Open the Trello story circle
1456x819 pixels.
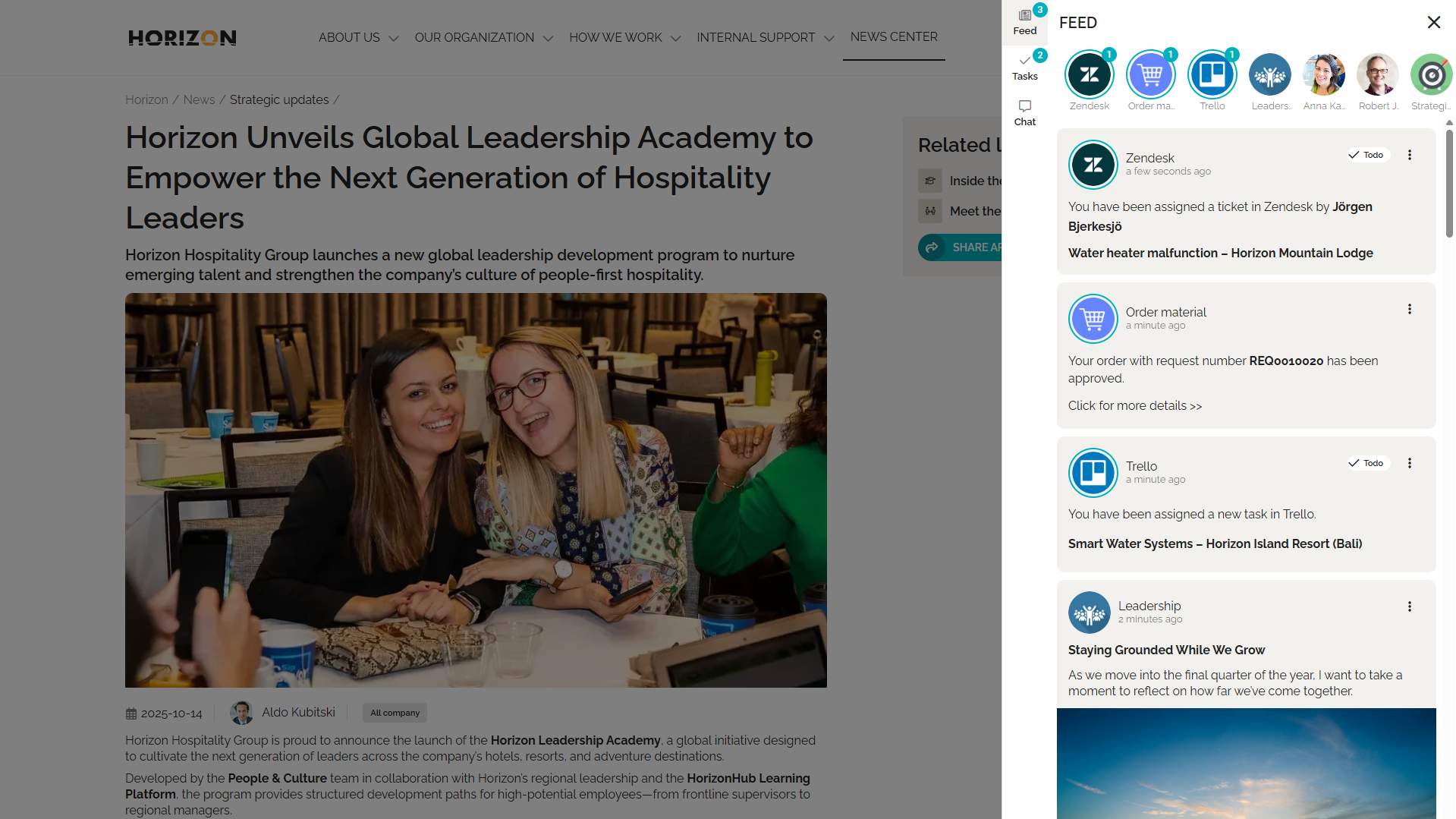(1212, 75)
